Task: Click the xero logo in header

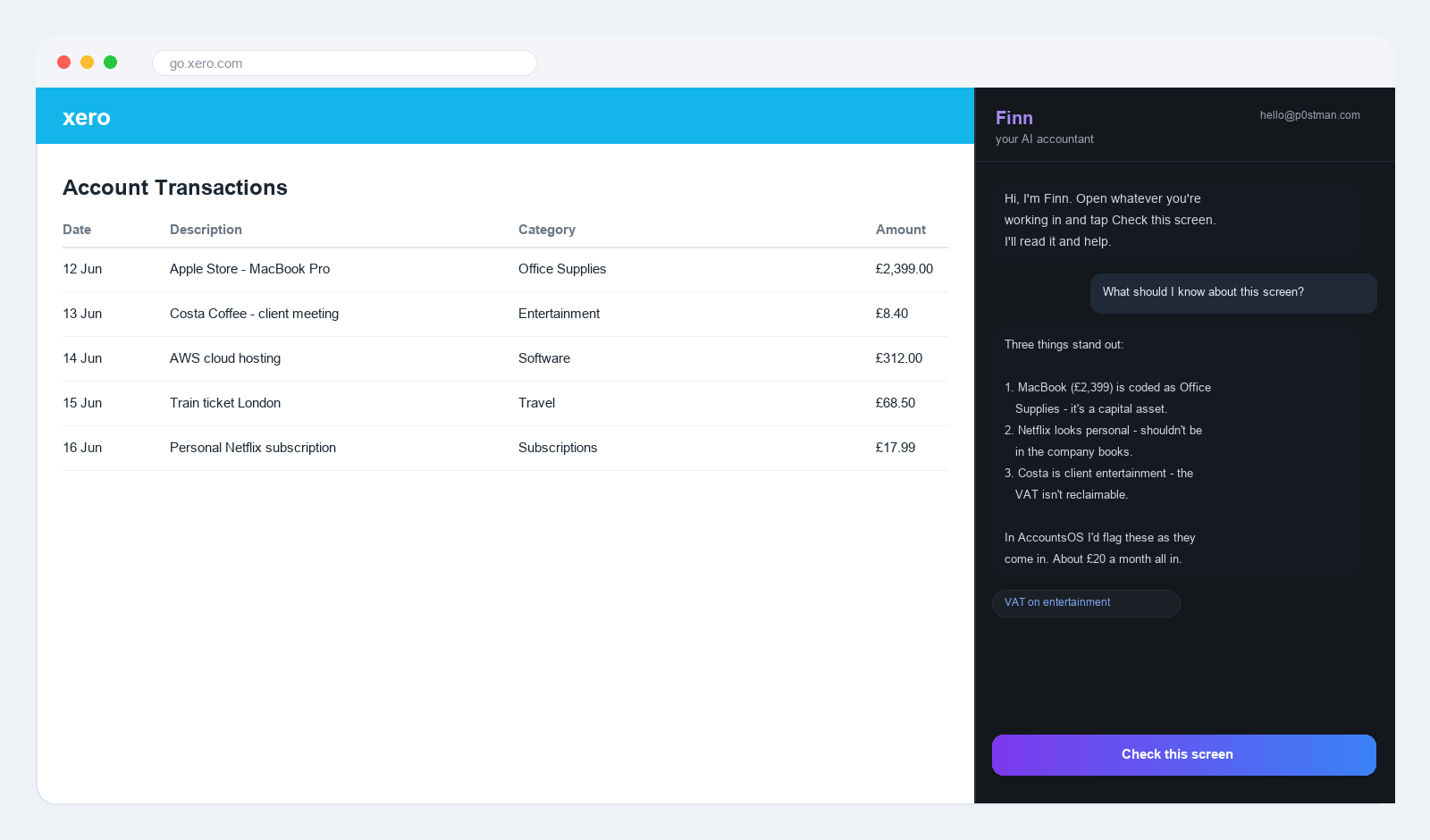Action: 87,117
